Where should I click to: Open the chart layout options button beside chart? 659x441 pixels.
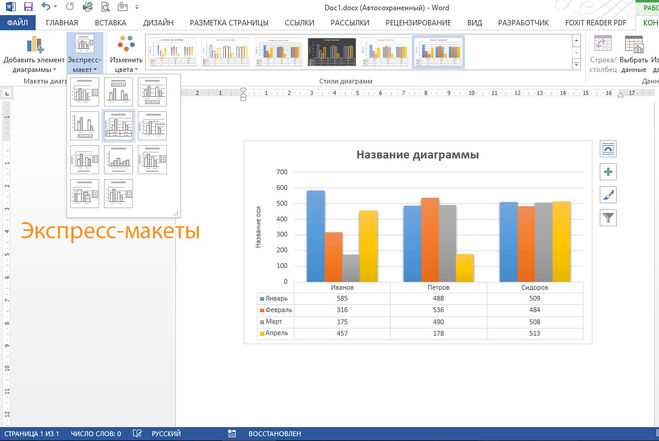[608, 149]
